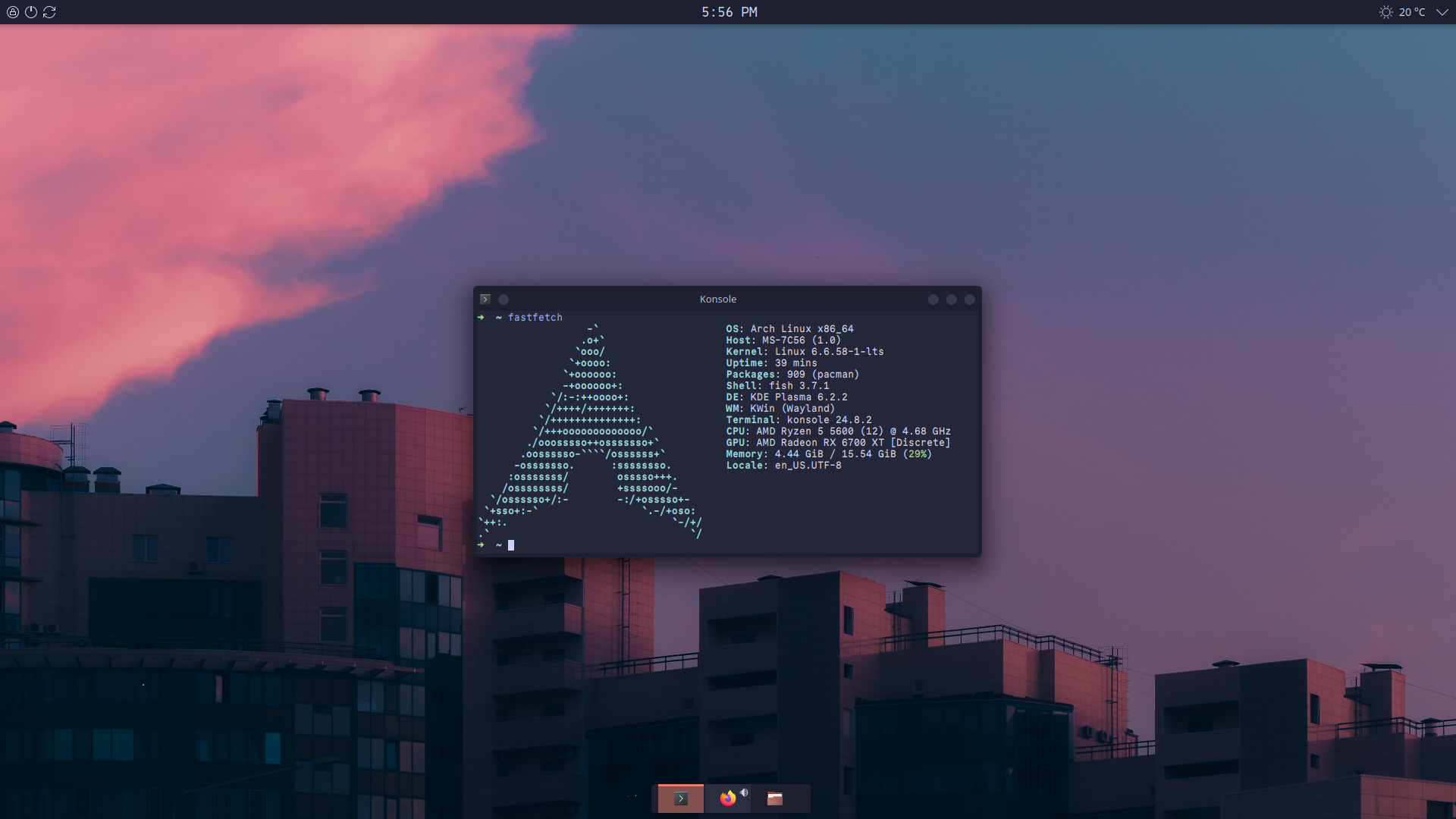Image resolution: width=1456 pixels, height=819 pixels.
Task: Click the OS: Arch Linux x86_64 line
Action: pos(789,329)
